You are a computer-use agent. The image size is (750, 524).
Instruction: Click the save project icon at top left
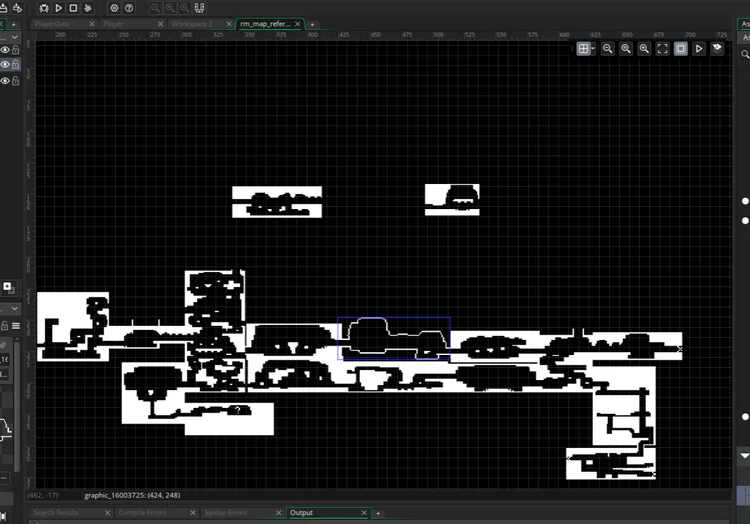3,8
